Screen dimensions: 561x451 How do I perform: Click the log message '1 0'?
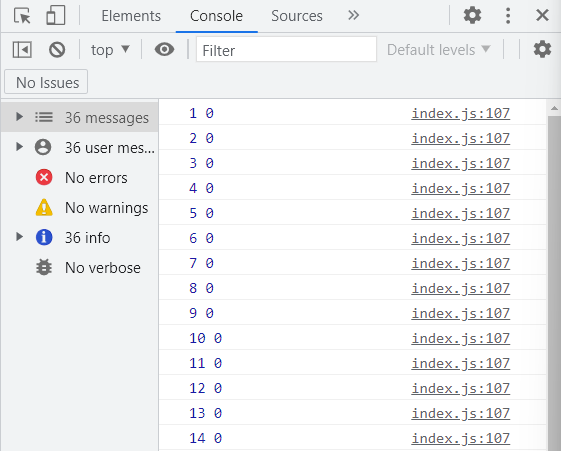(201, 113)
